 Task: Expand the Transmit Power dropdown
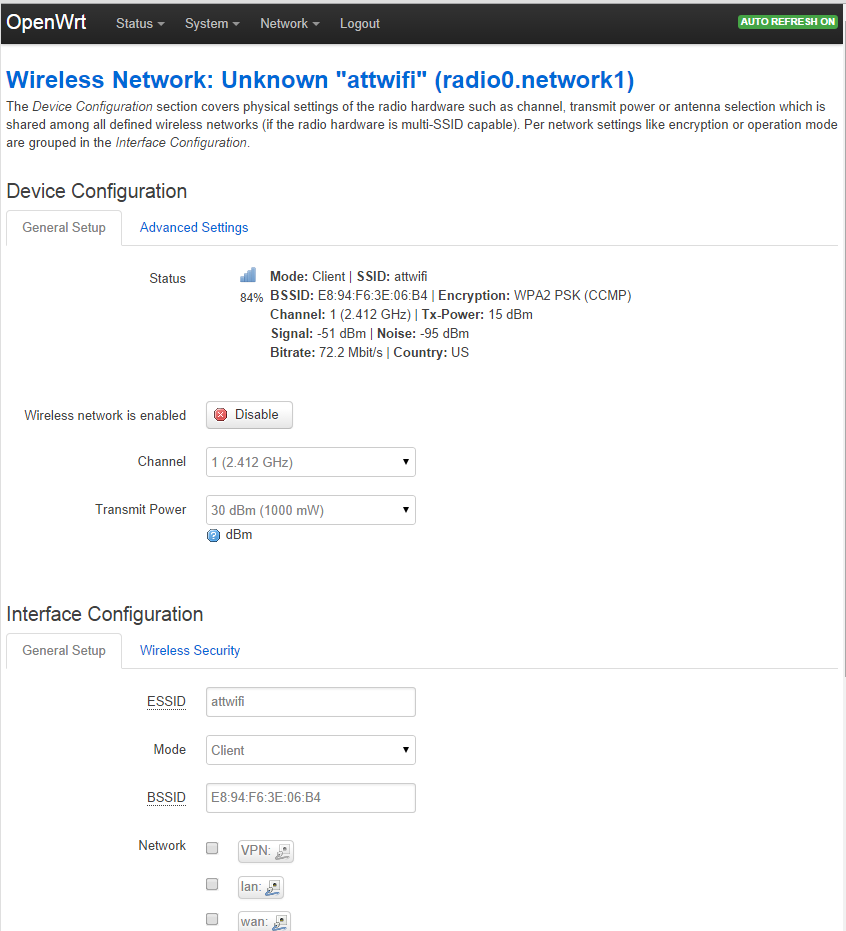tap(310, 510)
